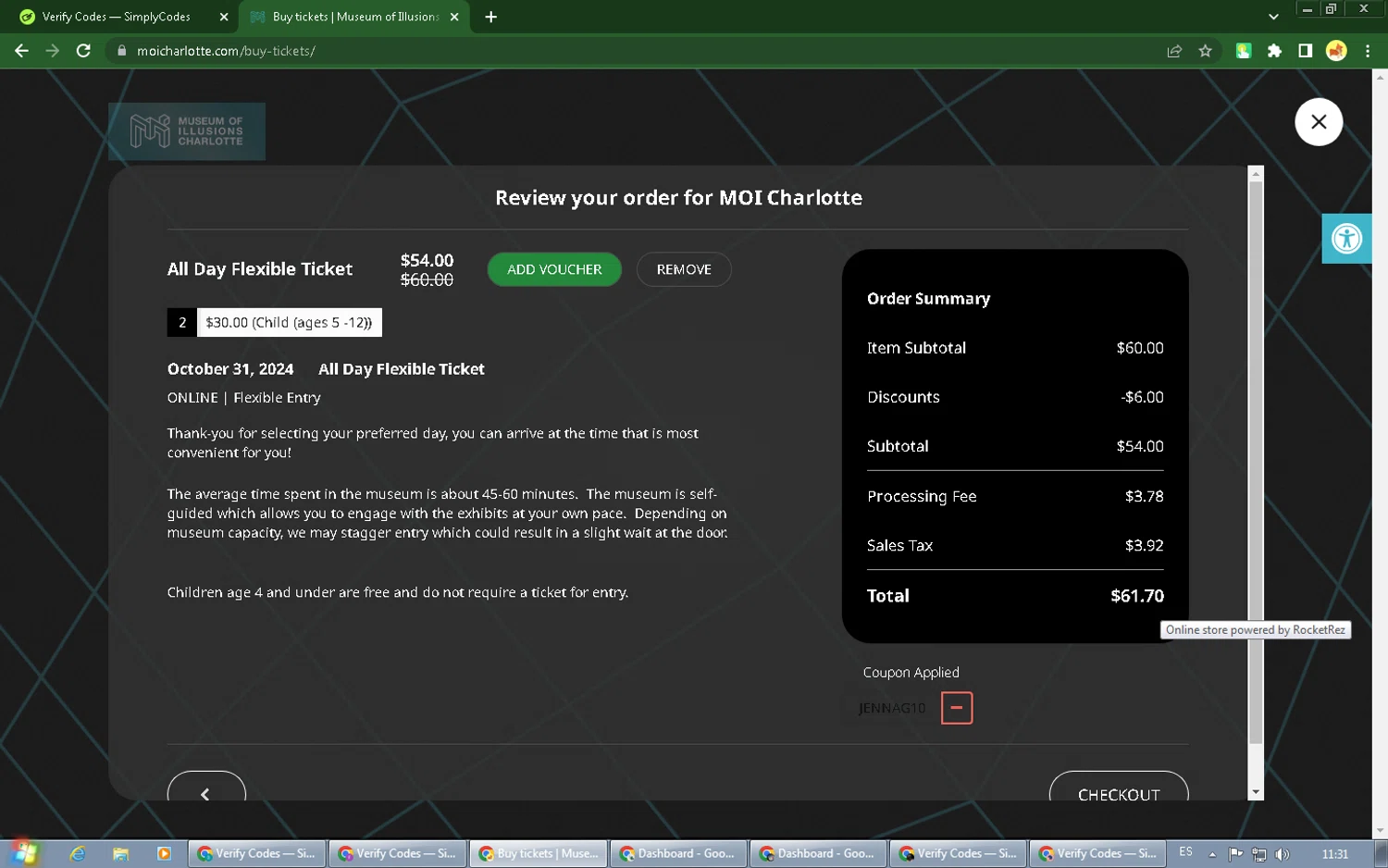Reload the page with refresh icon

click(83, 51)
